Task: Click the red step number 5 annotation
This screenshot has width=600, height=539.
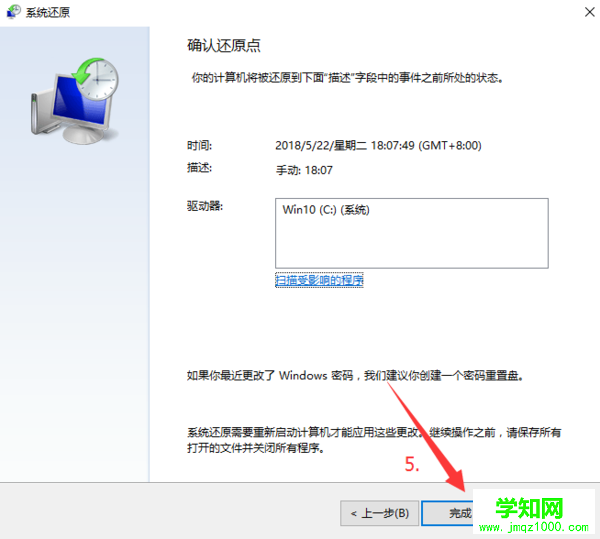Action: pos(412,464)
